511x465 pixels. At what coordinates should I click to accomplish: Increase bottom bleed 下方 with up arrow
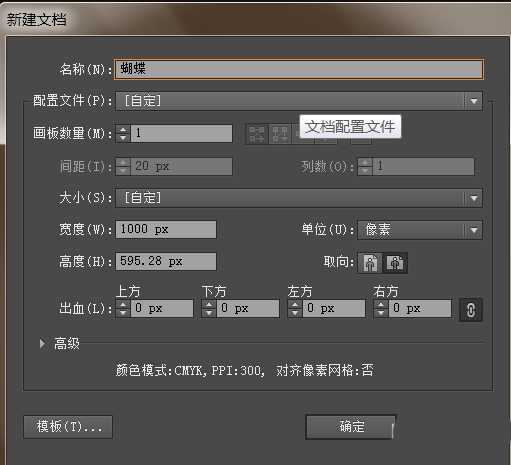209,304
